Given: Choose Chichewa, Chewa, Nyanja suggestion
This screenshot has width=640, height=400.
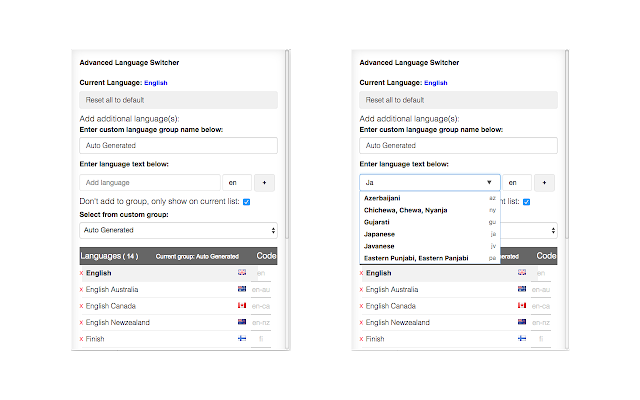Looking at the screenshot, I should click(430, 210).
